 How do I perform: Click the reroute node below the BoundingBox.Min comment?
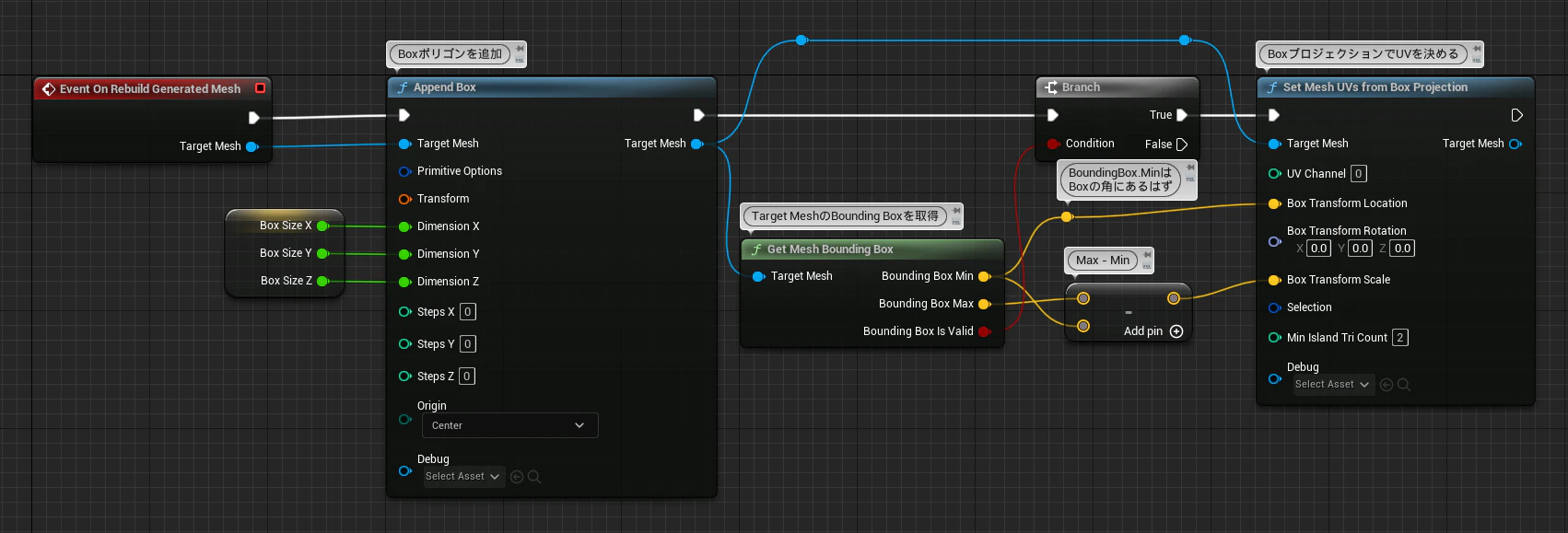click(1067, 217)
